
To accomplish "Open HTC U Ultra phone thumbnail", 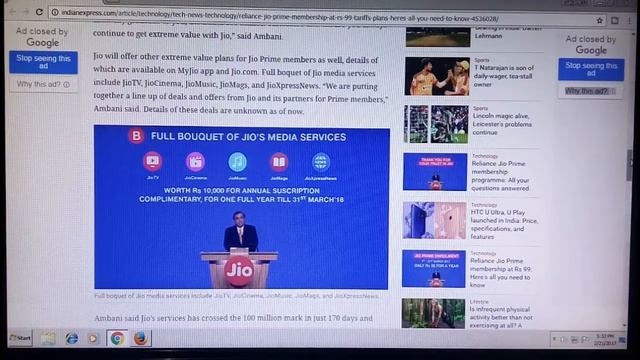I will [x=434, y=220].
